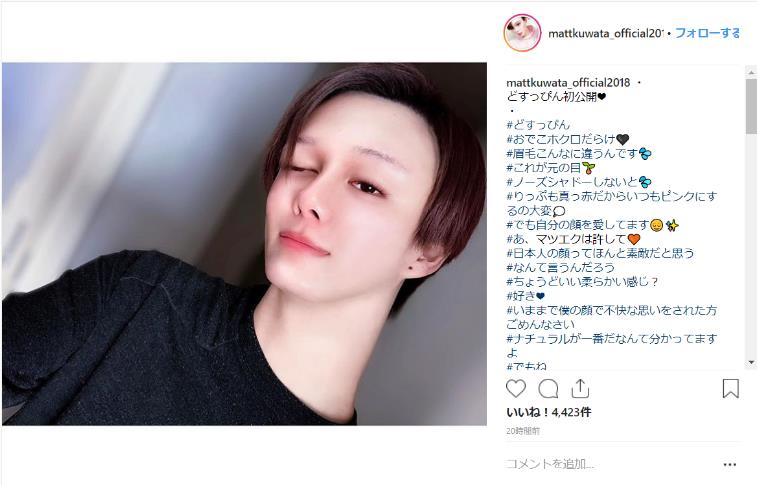Click the caption scrollbar thumb

(x=751, y=106)
